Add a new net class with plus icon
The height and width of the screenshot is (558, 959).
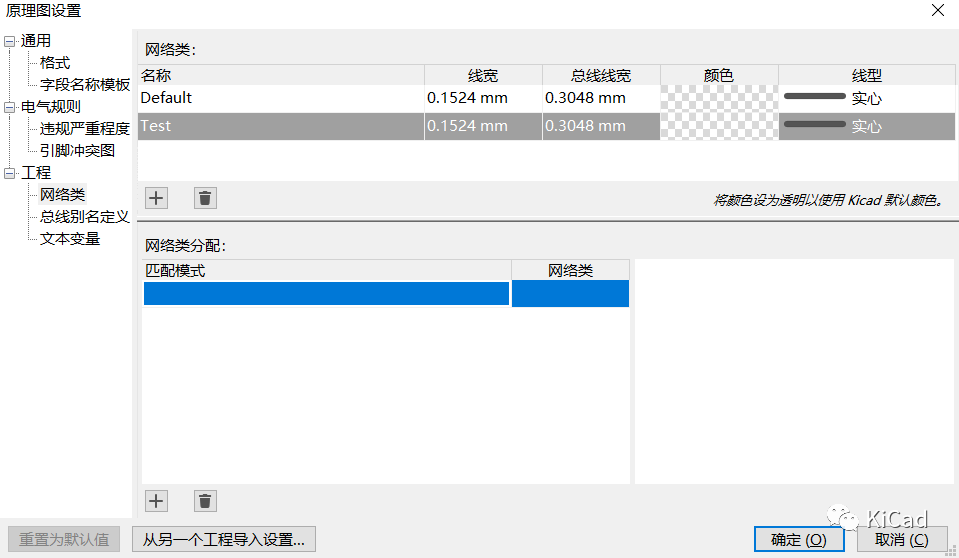tap(157, 198)
